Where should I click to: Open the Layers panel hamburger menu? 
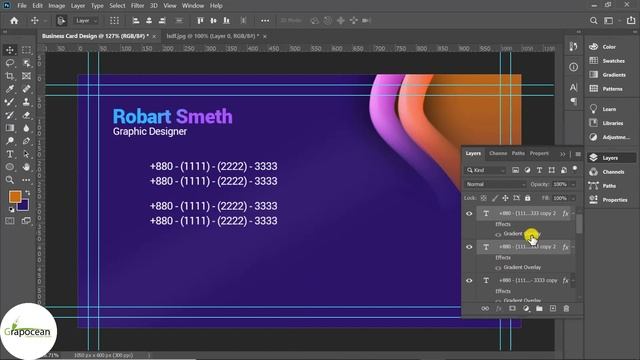578,154
